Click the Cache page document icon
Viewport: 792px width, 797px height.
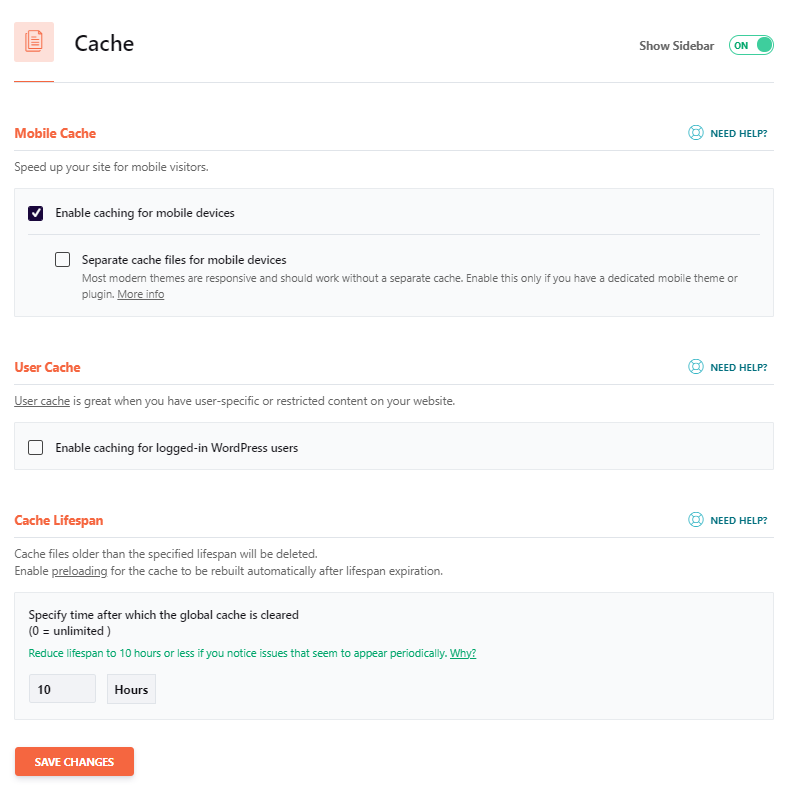[x=34, y=42]
